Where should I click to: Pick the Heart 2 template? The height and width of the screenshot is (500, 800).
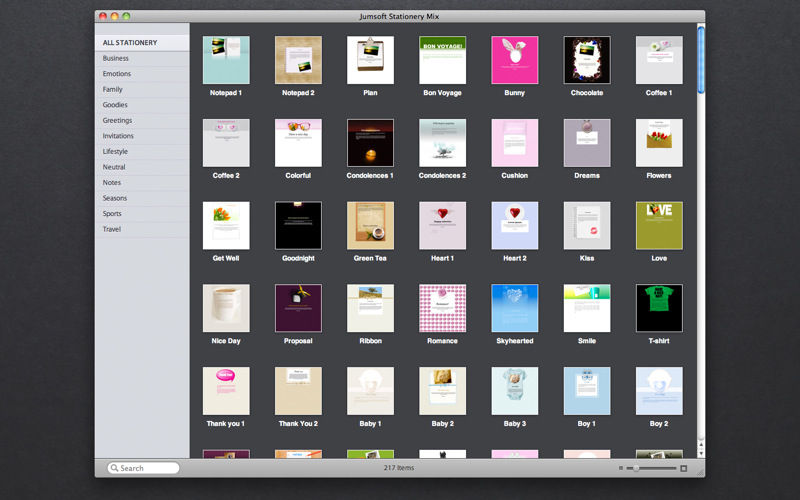click(x=515, y=226)
